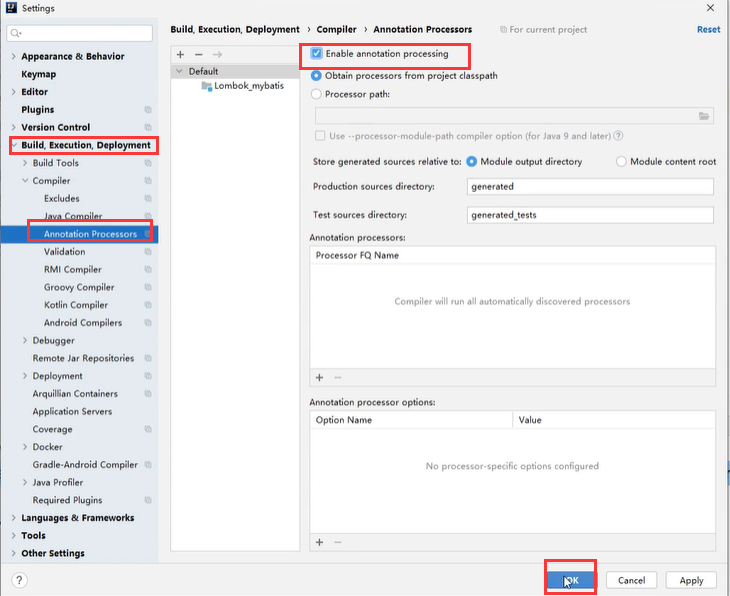The height and width of the screenshot is (596, 730).
Task: Click the project-level icon next to Excludes
Action: point(148,198)
